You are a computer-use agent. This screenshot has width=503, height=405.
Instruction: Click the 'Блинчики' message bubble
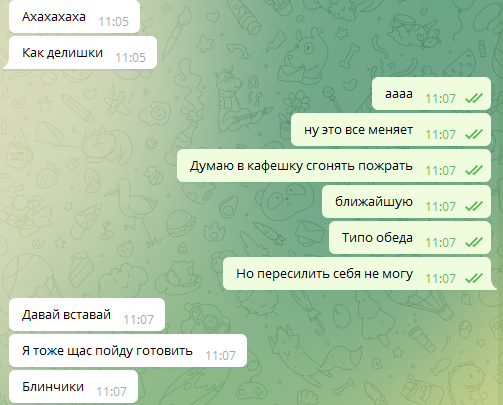pyautogui.click(x=73, y=387)
